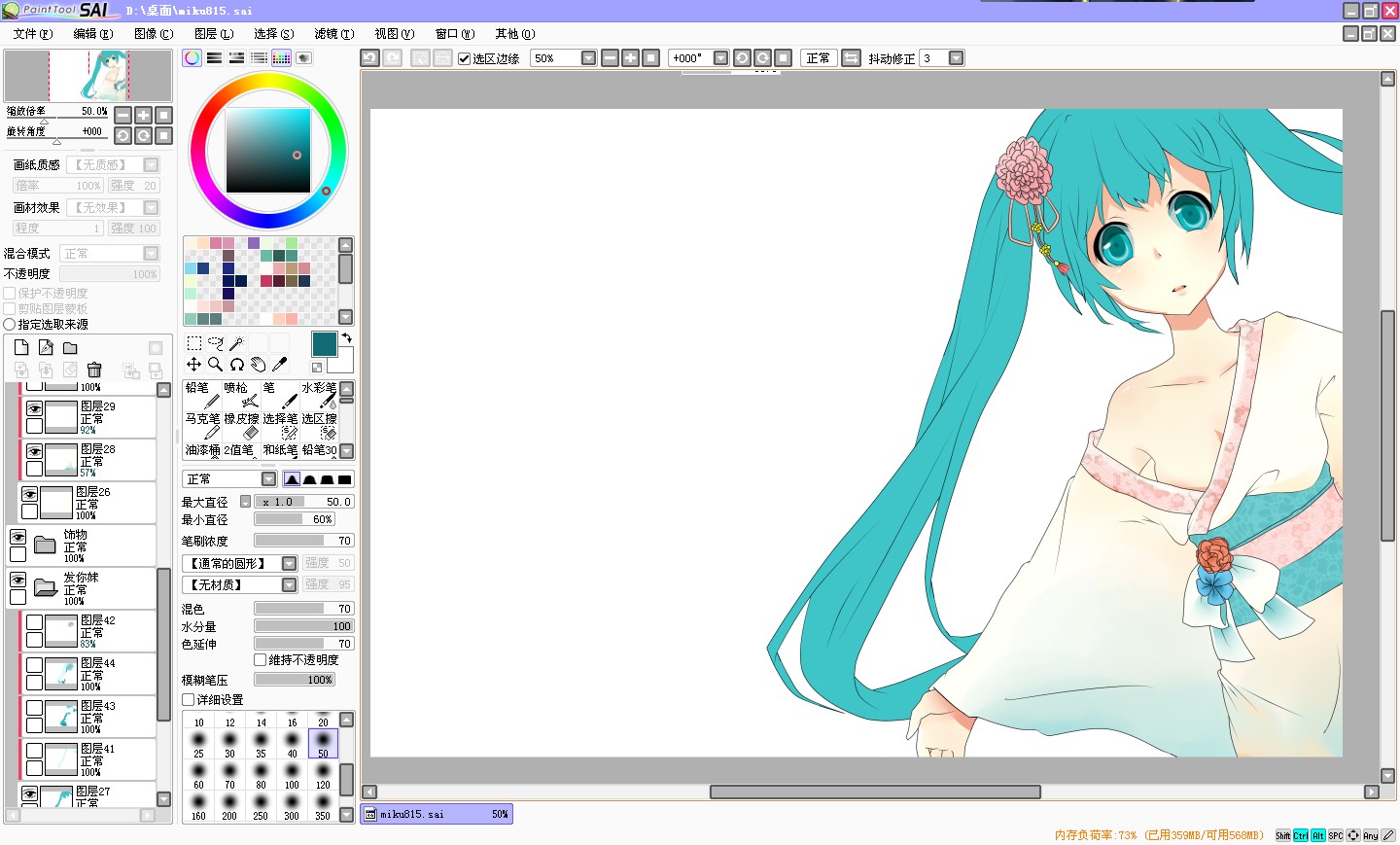Choose the 铅笔 pencil brush
Viewport: 1400px width, 845px height.
coord(202,395)
